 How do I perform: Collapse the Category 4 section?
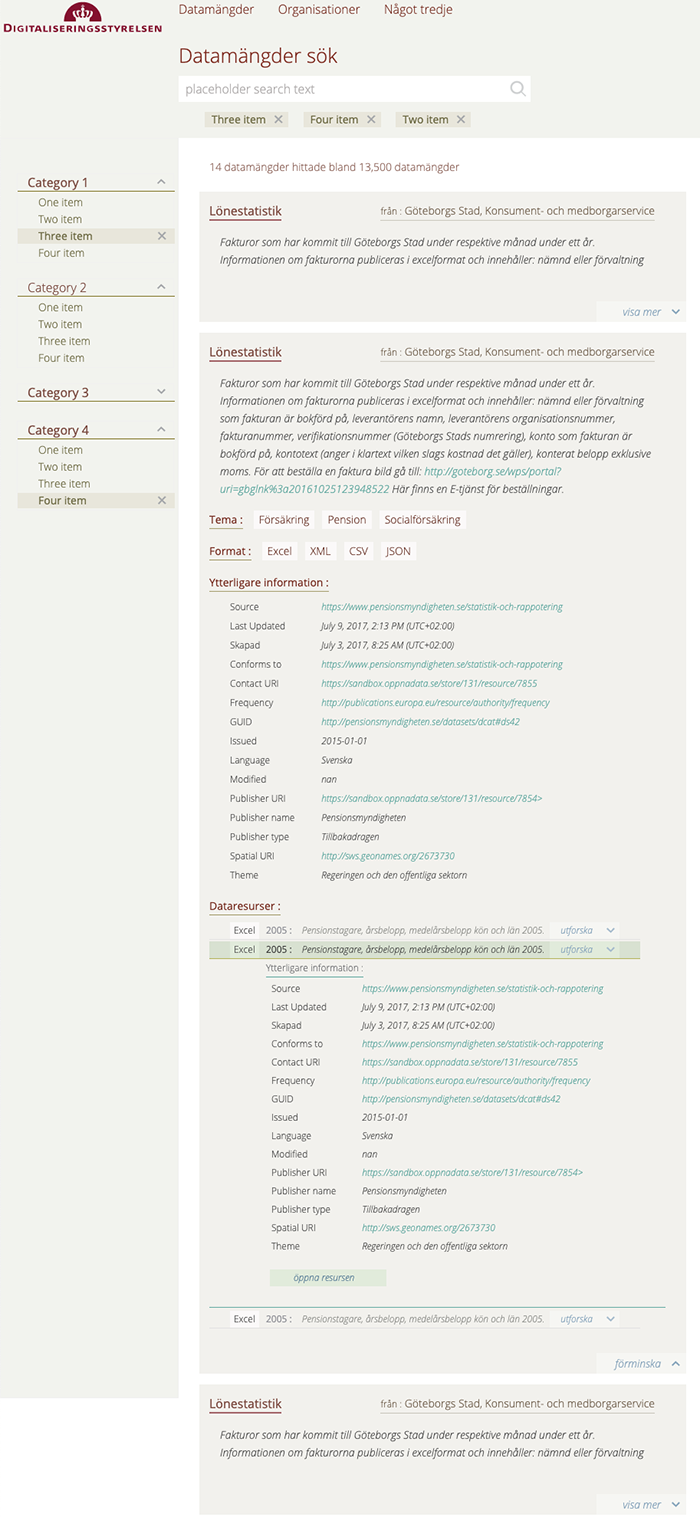click(162, 430)
